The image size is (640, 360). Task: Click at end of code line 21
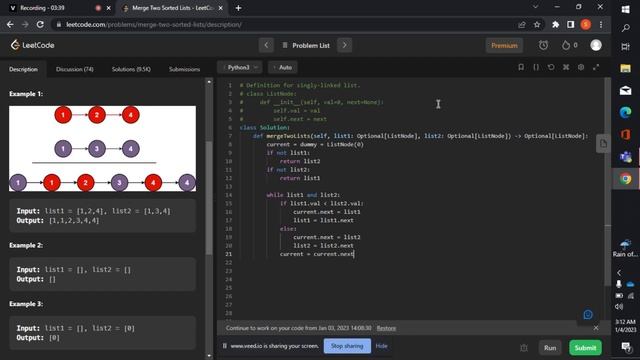[x=354, y=254]
